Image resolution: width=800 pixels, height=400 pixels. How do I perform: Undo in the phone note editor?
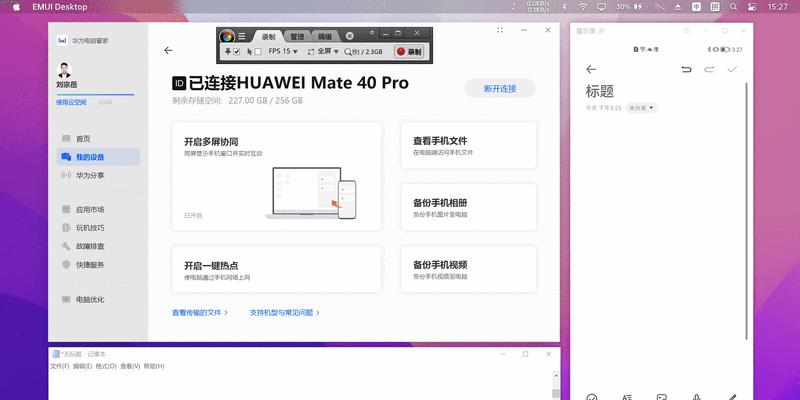[x=687, y=69]
